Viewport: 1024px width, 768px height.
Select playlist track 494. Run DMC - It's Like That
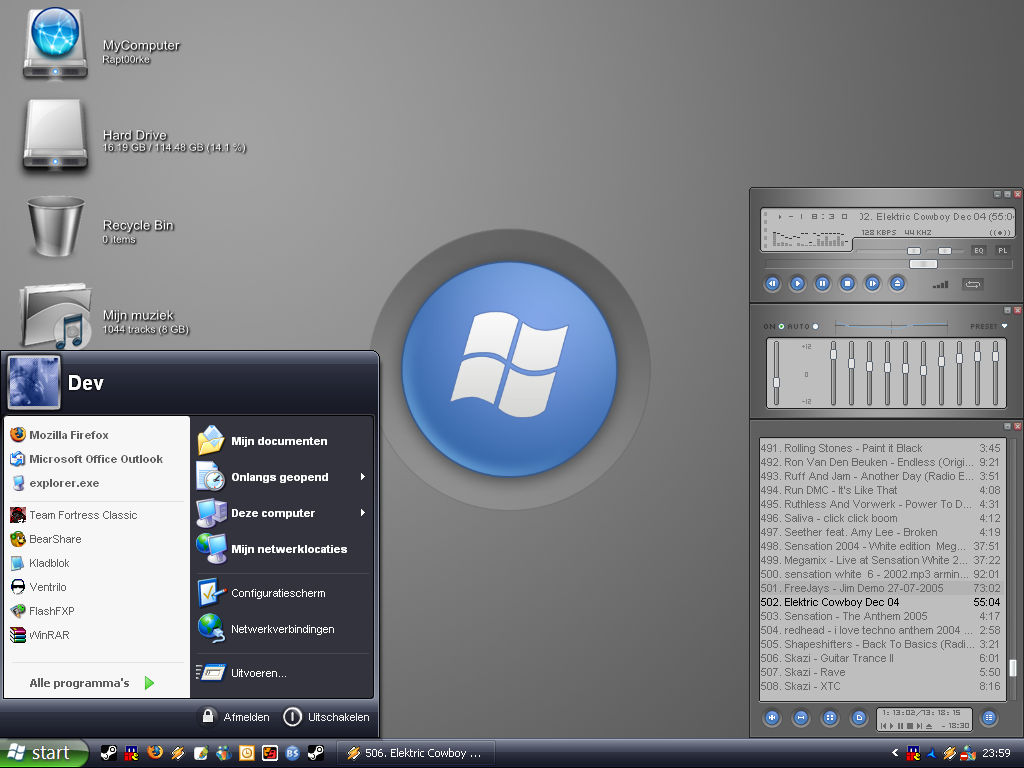tap(880, 490)
